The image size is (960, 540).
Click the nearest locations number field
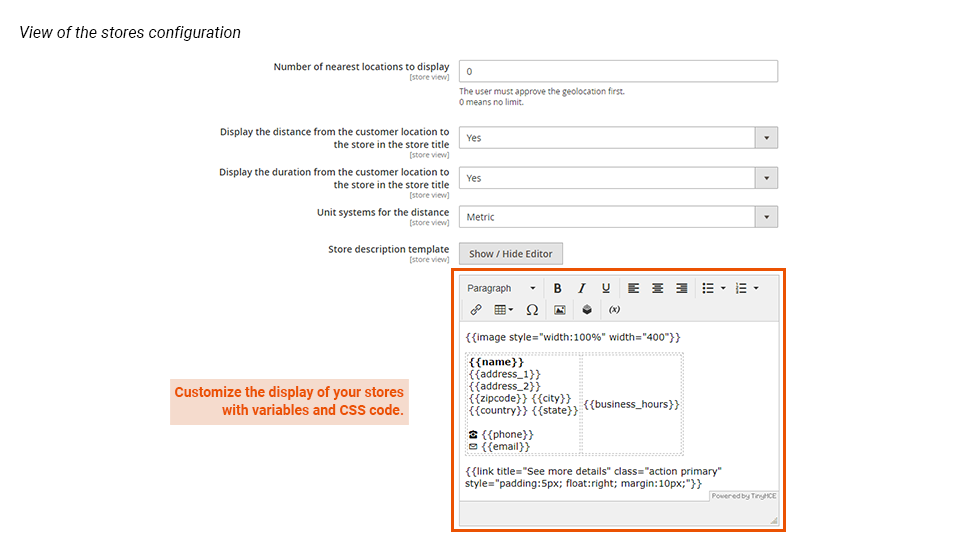coord(618,72)
